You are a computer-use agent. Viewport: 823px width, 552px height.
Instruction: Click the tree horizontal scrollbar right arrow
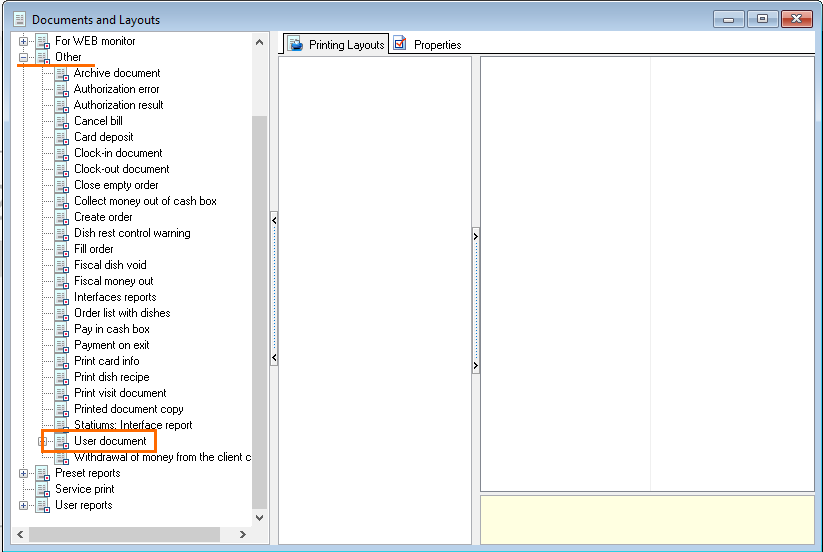(242, 535)
